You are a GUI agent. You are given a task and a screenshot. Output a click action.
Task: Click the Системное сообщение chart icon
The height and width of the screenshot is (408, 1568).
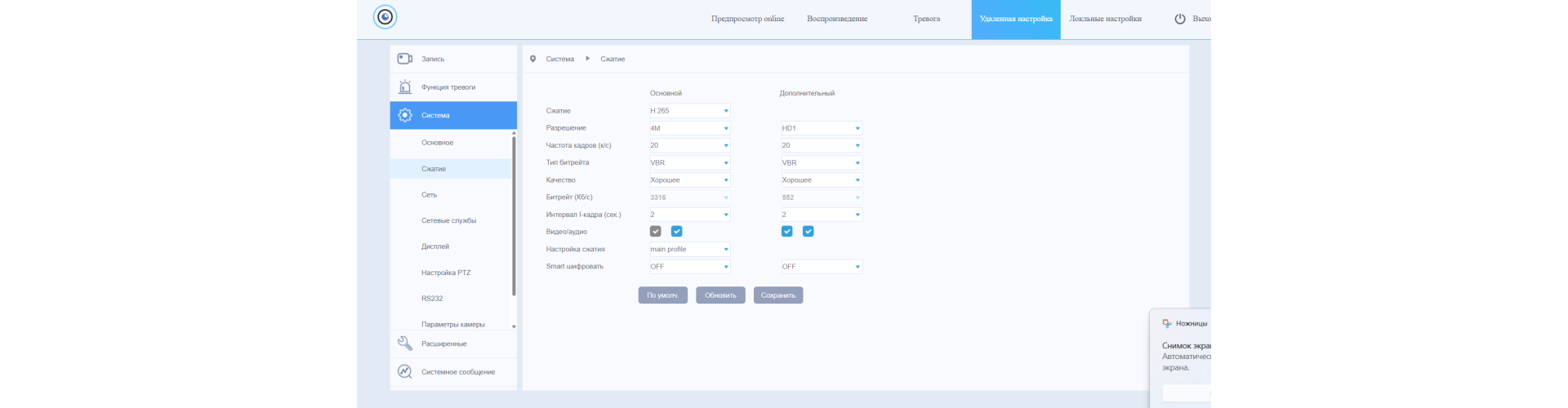coord(404,371)
